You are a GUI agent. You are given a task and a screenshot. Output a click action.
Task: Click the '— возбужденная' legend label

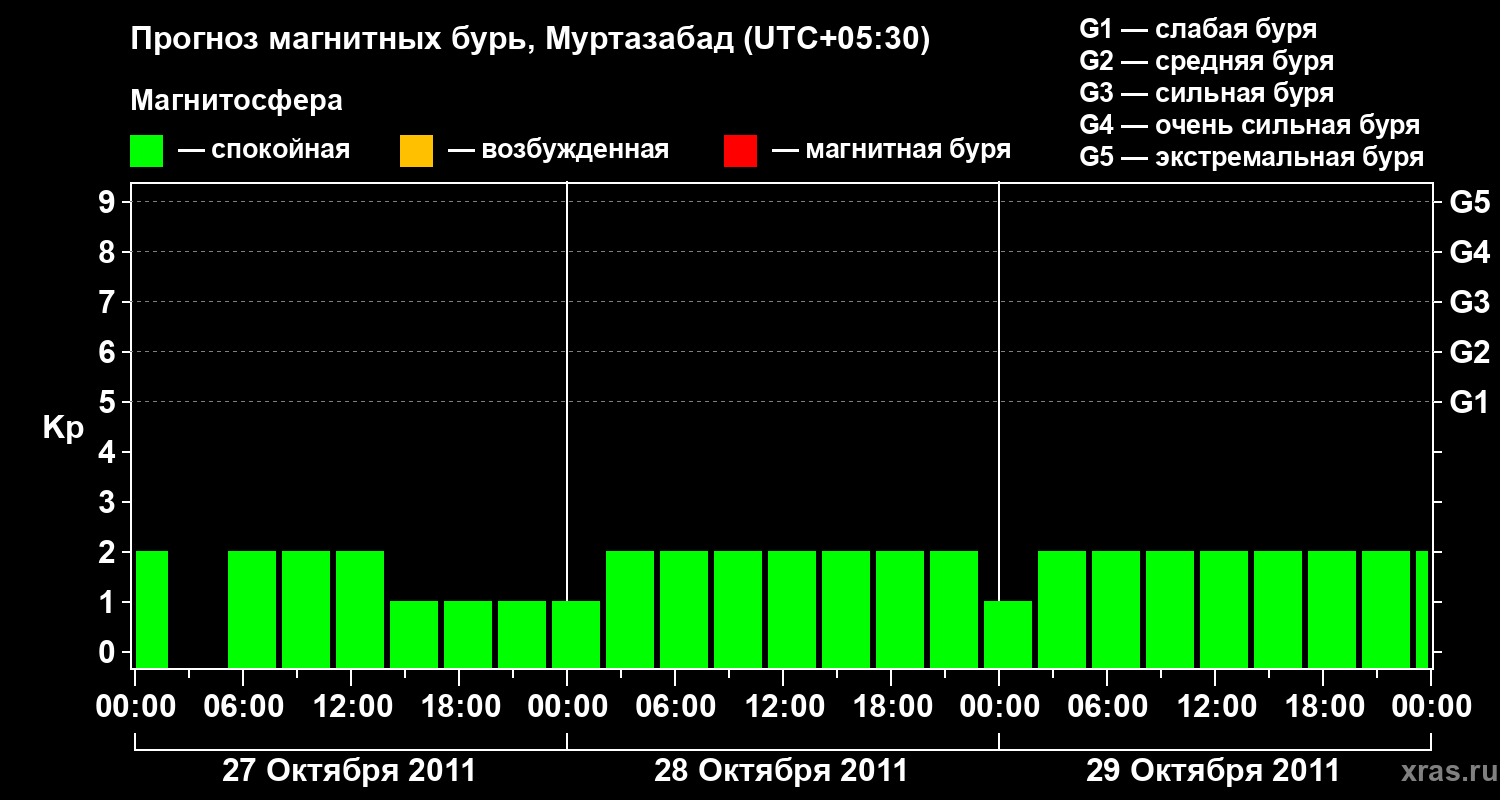click(558, 151)
